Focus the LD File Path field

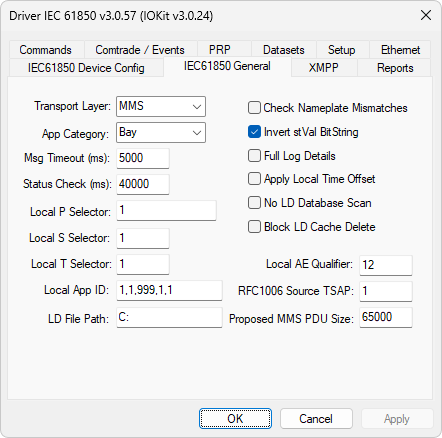coord(169,317)
